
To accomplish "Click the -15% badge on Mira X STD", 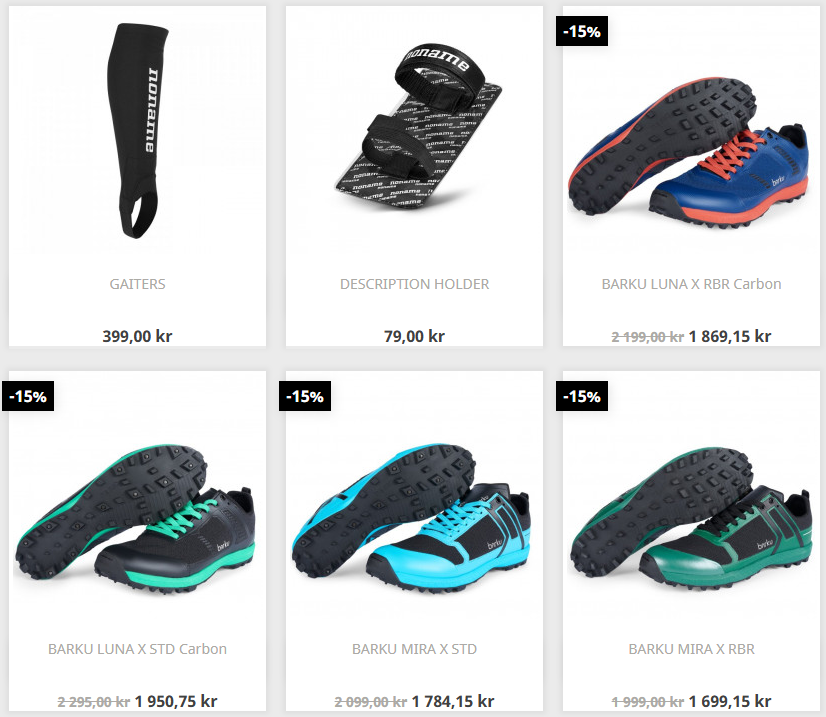I will point(305,396).
